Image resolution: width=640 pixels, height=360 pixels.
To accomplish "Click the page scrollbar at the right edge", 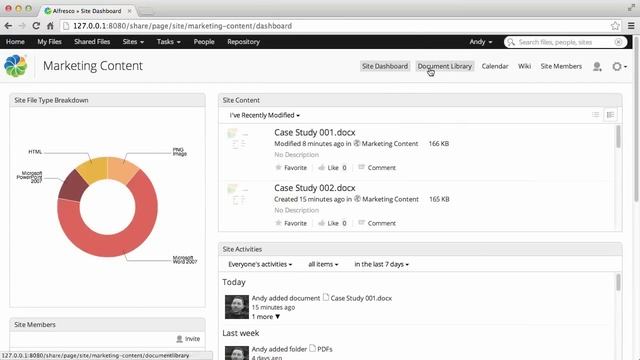I will coord(636,118).
